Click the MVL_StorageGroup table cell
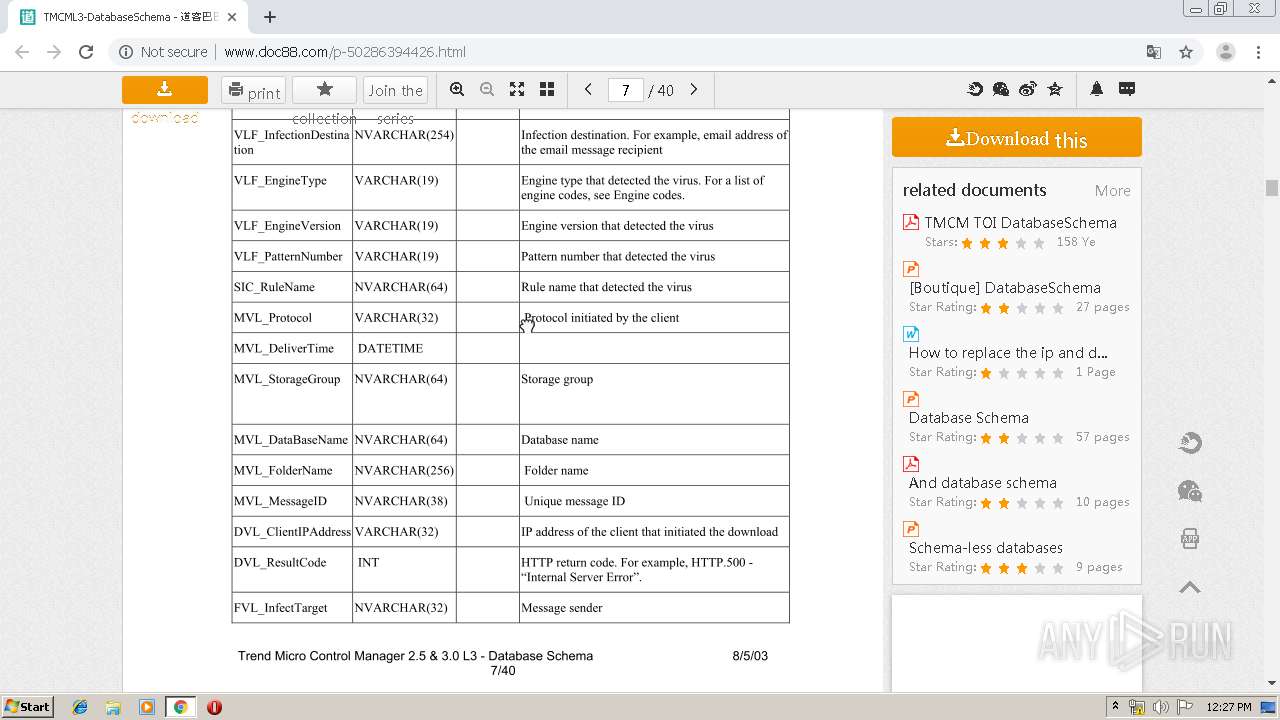The height and width of the screenshot is (720, 1280). (292, 394)
